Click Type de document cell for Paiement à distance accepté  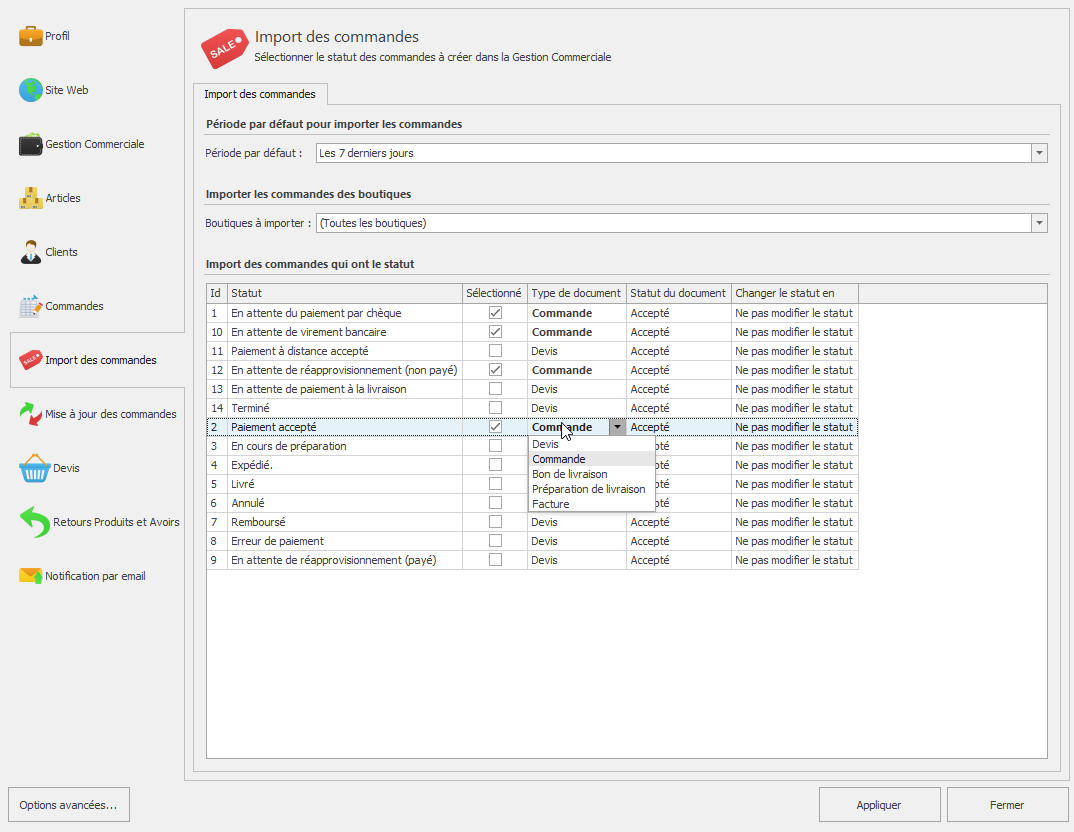(x=577, y=351)
